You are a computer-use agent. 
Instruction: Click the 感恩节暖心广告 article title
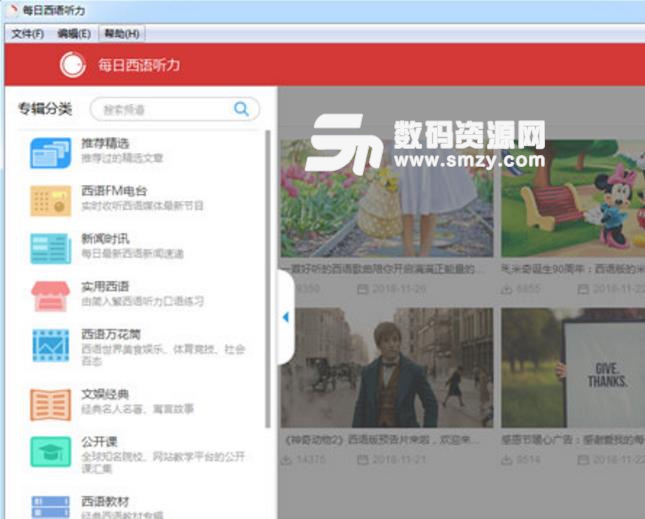pyautogui.click(x=573, y=440)
